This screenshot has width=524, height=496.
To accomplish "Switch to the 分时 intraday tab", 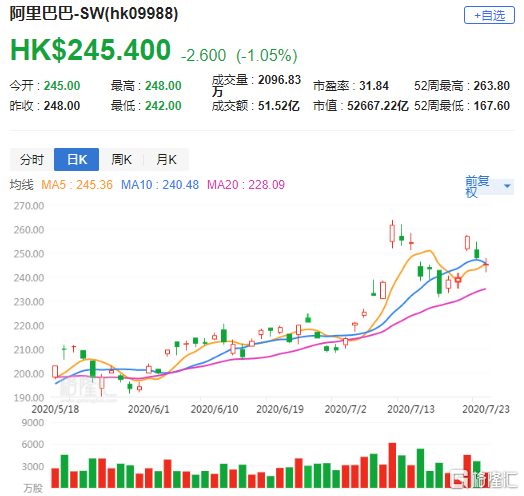I will pyautogui.click(x=32, y=159).
